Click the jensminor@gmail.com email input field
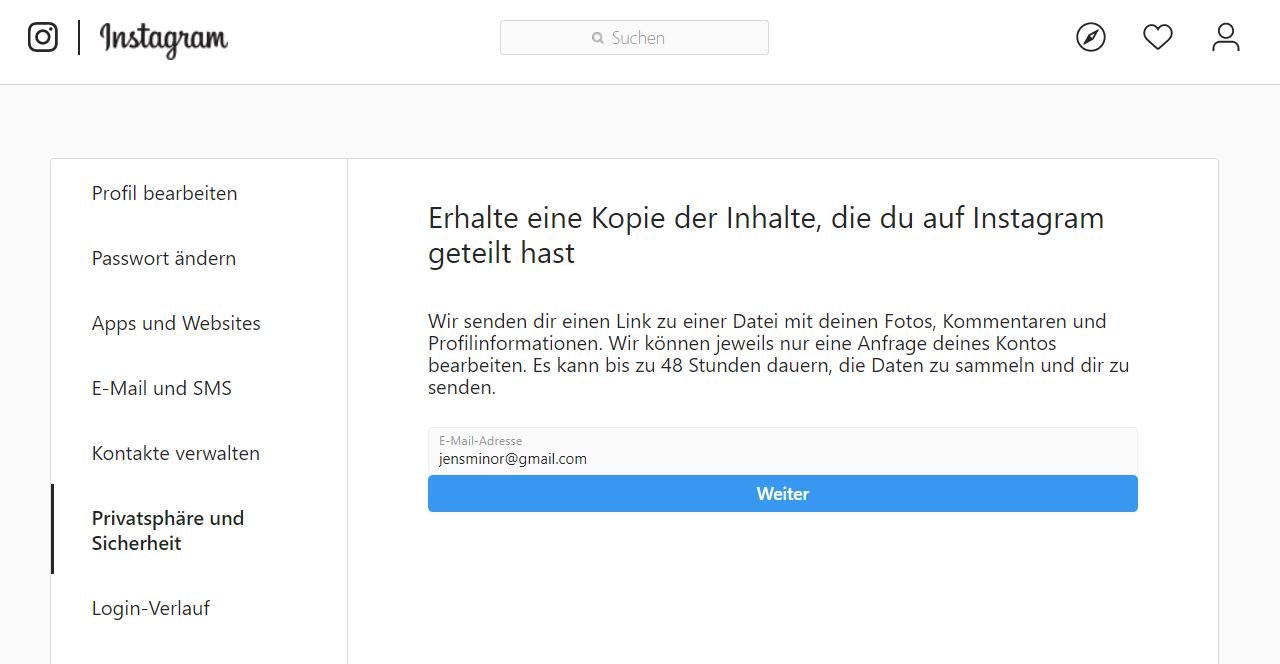 [782, 459]
